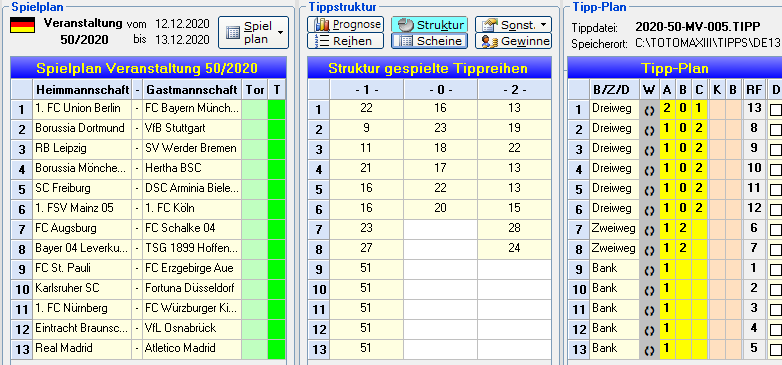Click the 1. FC Köln guest cell
The height and width of the screenshot is (365, 782).
point(192,209)
